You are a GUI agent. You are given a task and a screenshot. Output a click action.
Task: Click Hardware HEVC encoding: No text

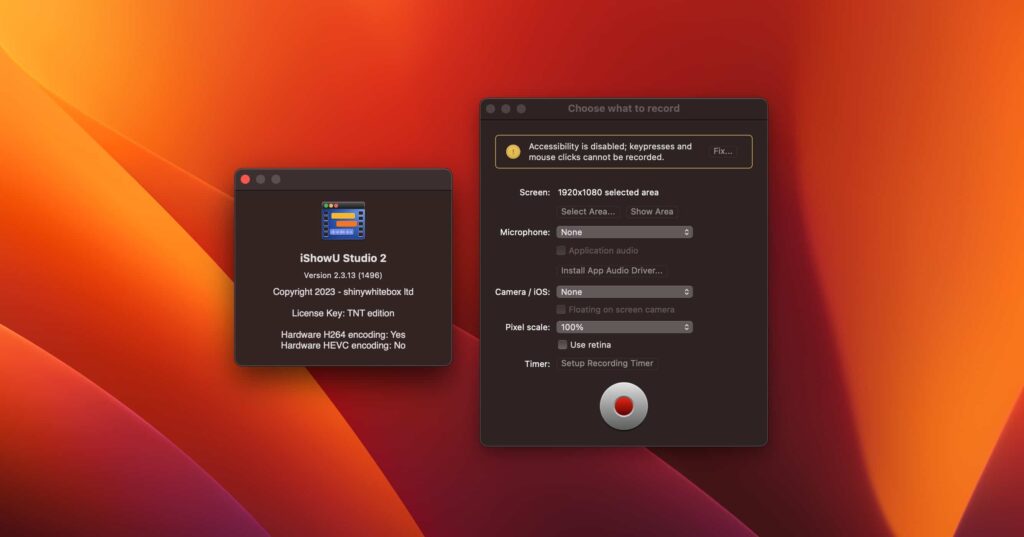click(x=343, y=346)
